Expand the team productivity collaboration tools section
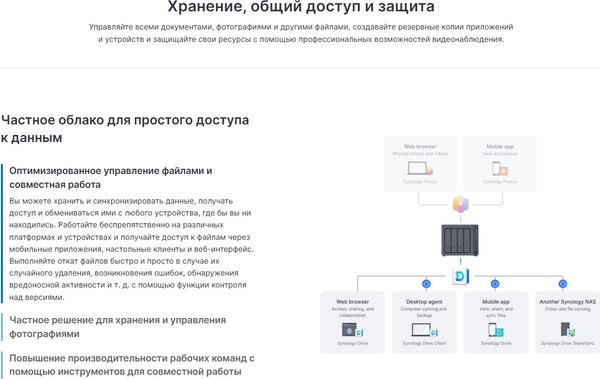Viewport: 600px width, 379px height. click(132, 365)
